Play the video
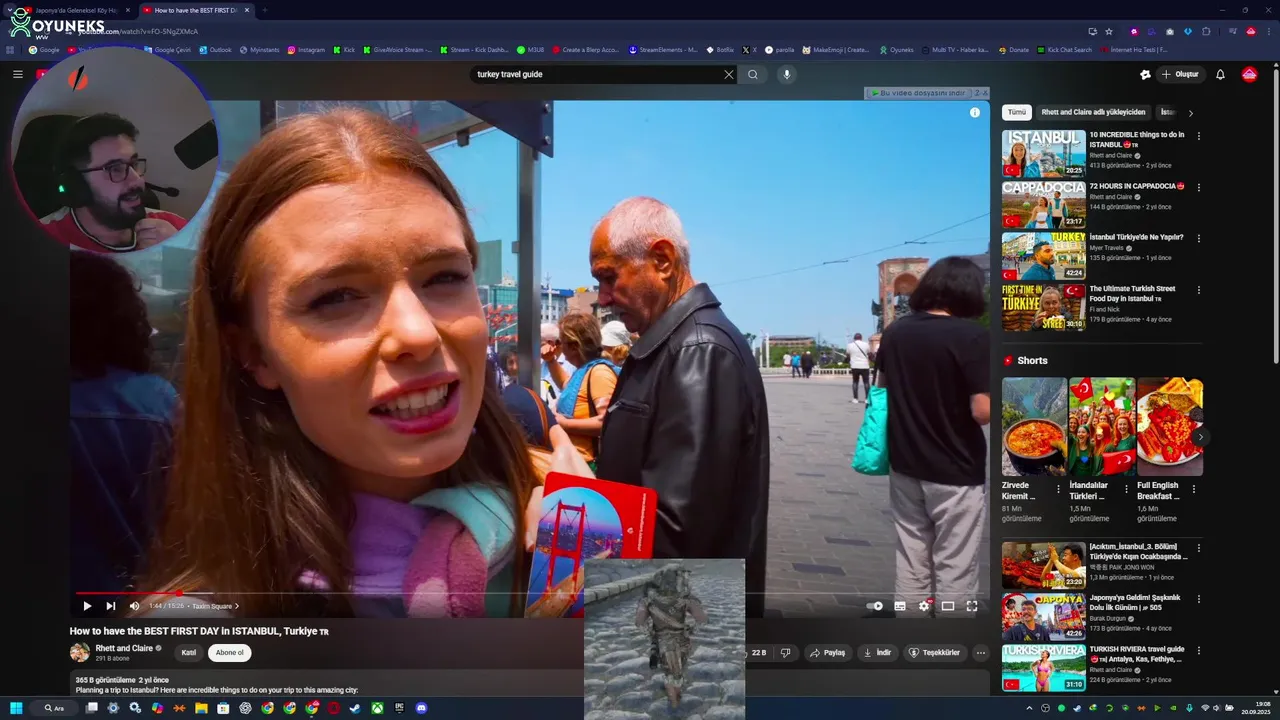The width and height of the screenshot is (1280, 720). [x=87, y=606]
